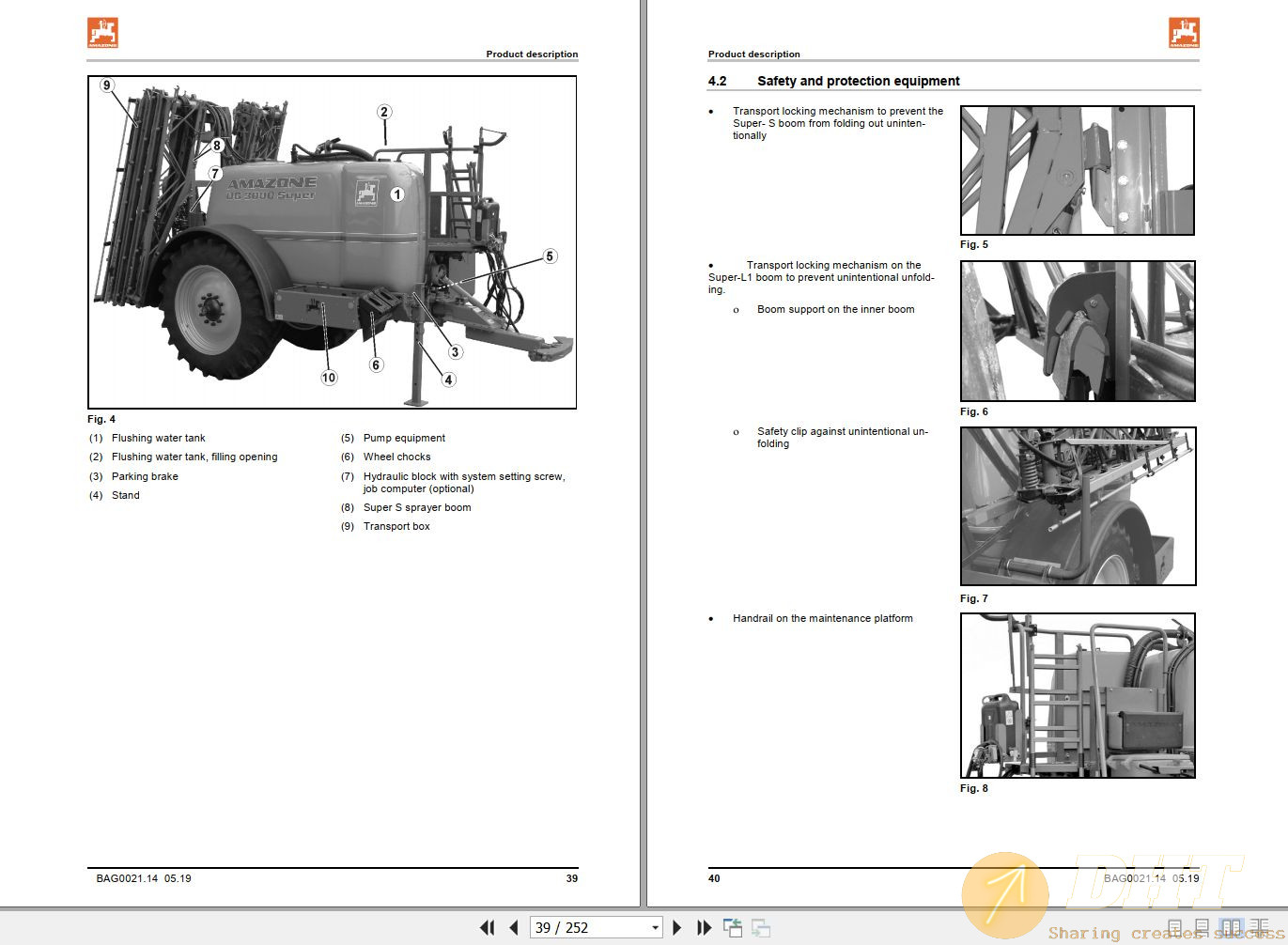1288x945 pixels.
Task: Go to the first page
Action: tap(487, 928)
